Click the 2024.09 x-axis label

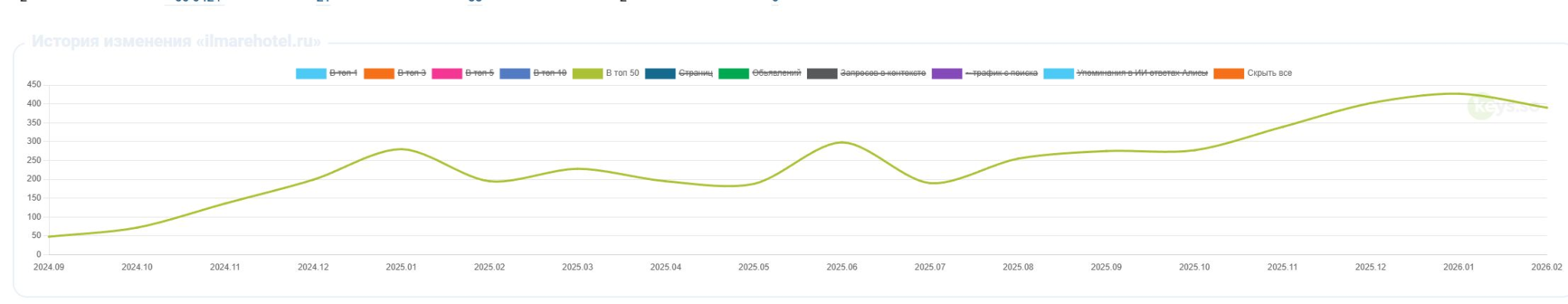point(49,267)
